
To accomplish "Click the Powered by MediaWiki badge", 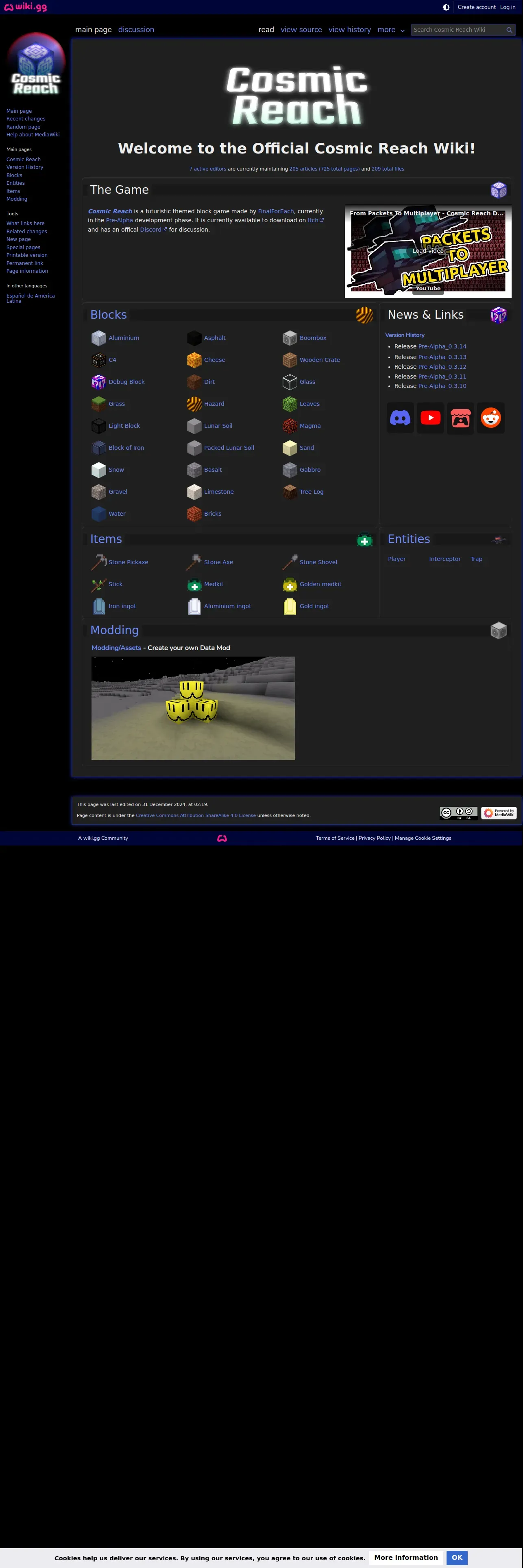I will 499,813.
